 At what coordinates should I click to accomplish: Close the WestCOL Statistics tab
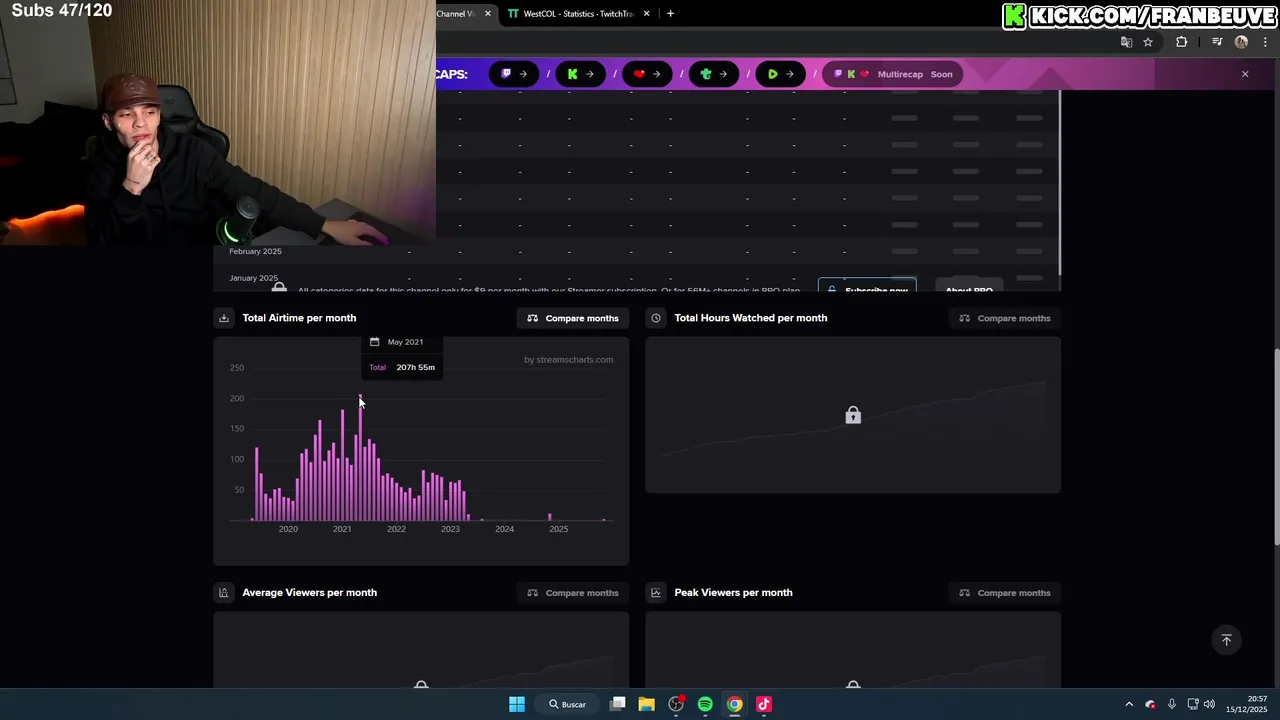647,14
